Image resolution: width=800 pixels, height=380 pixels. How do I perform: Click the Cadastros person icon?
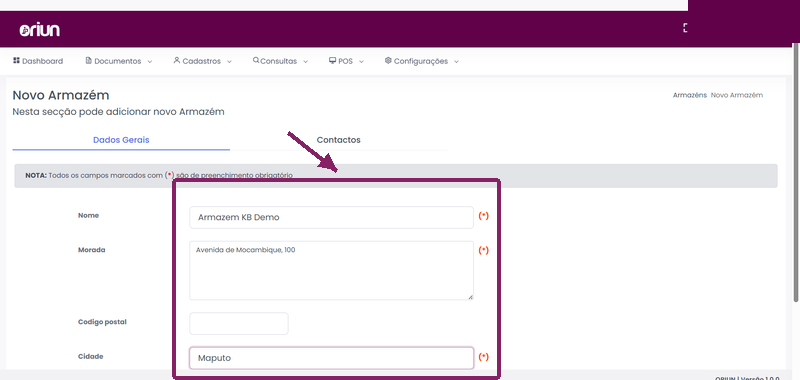coord(177,61)
